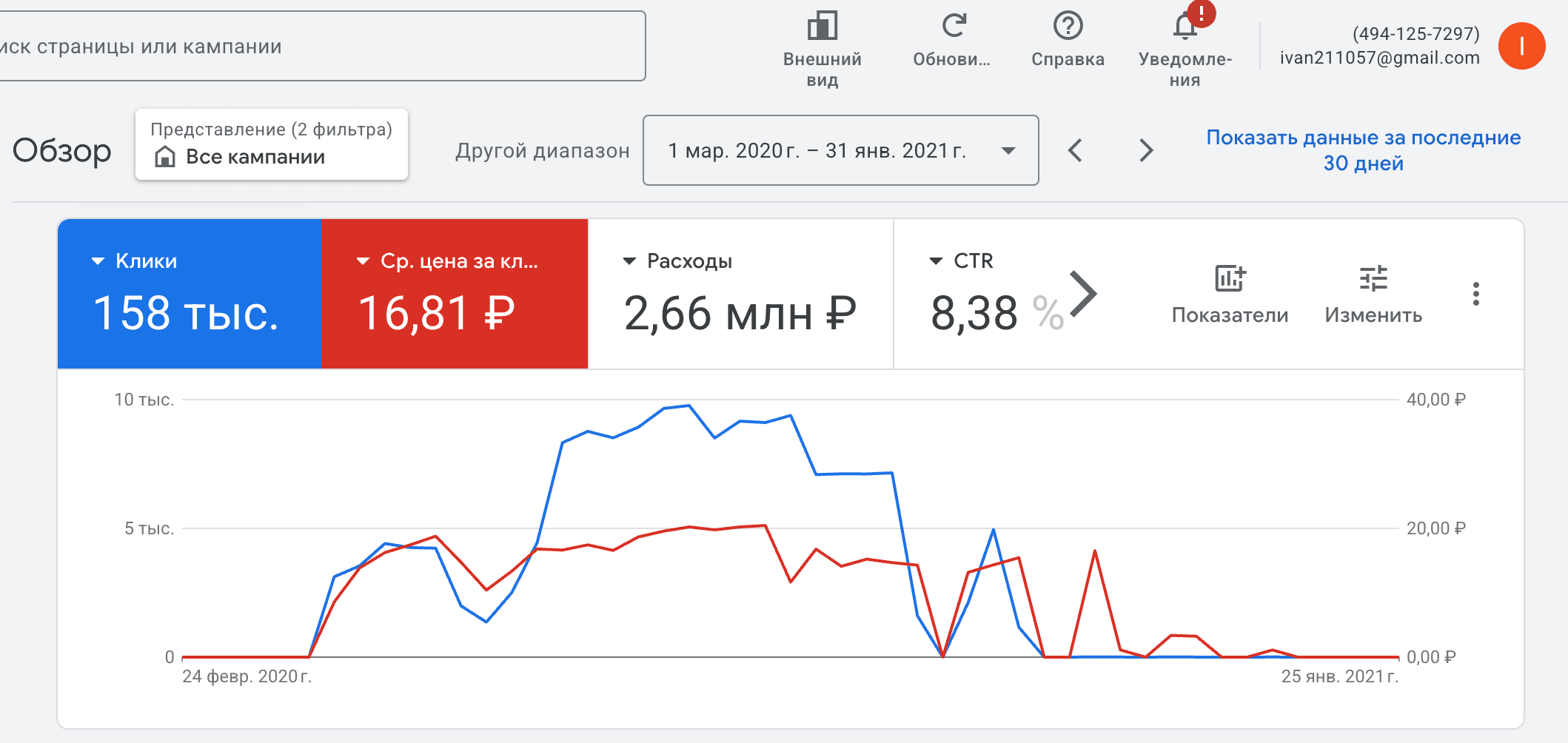Click the 5 тыс. axis label
This screenshot has height=743, width=1568.
click(150, 528)
